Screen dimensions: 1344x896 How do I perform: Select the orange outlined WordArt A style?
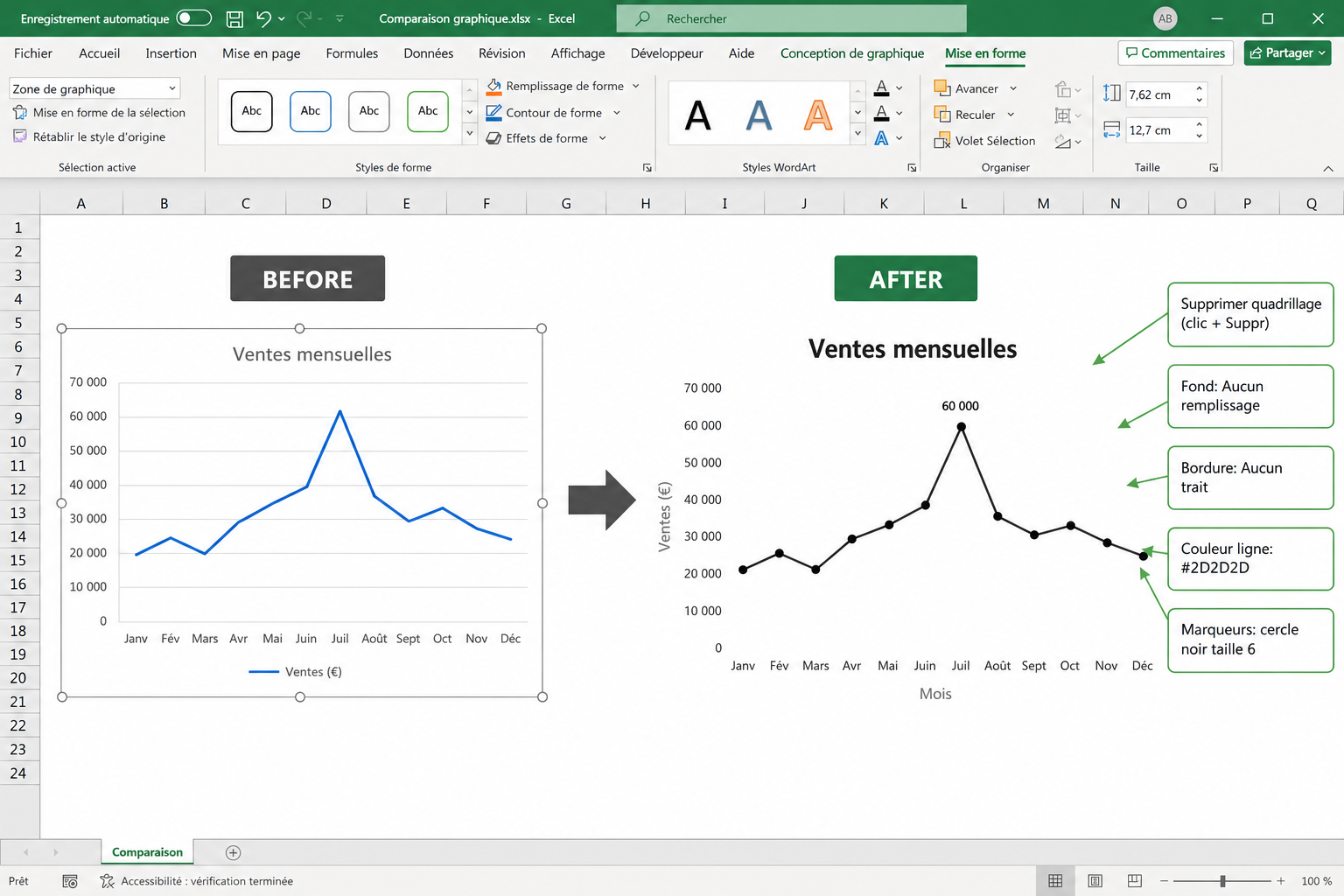tap(818, 115)
